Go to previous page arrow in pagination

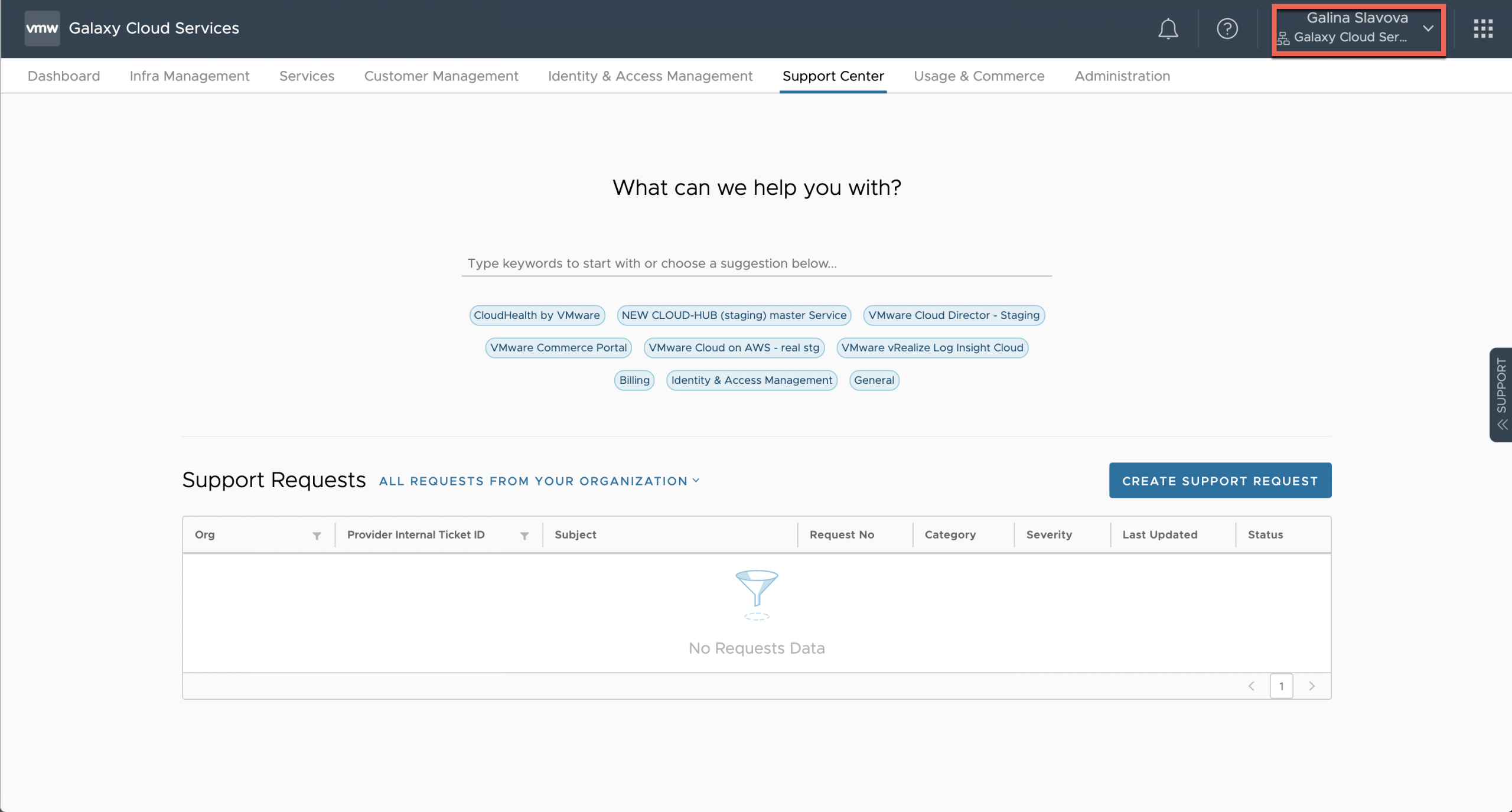tap(1251, 686)
